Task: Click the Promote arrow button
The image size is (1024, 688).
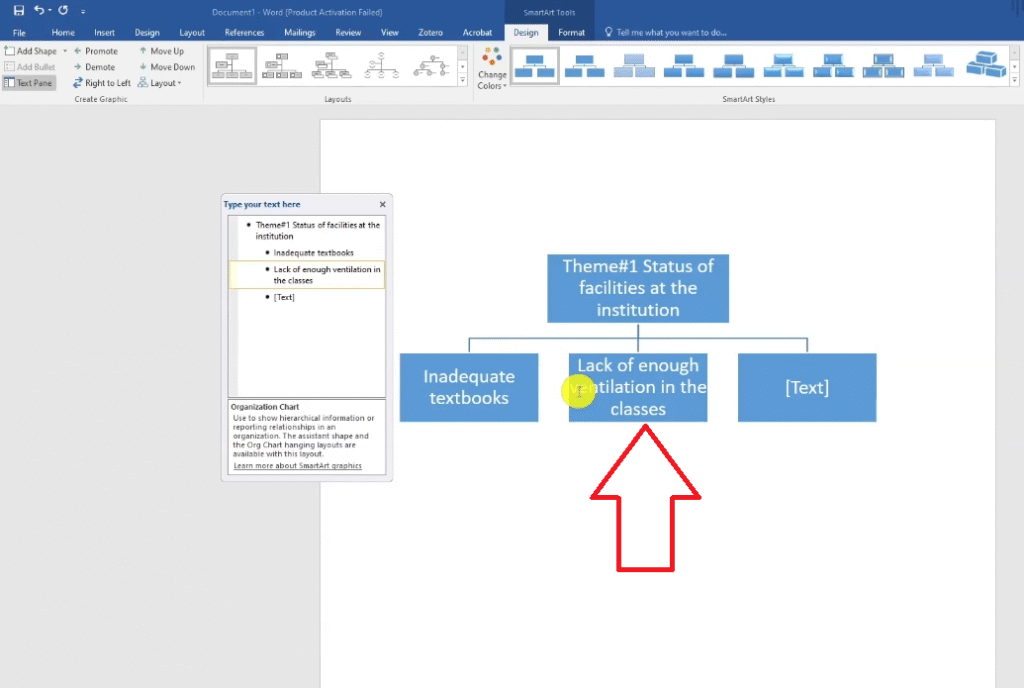Action: [95, 51]
